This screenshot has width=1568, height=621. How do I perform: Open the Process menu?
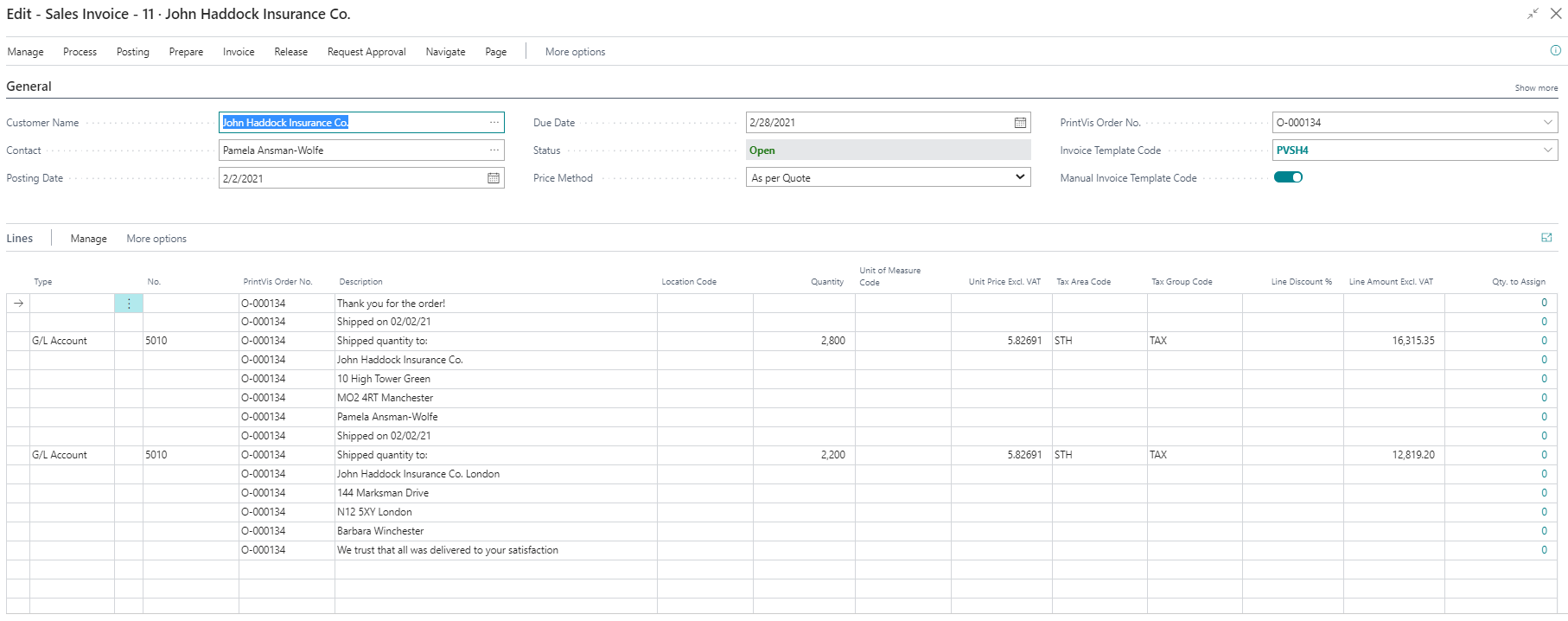pos(80,52)
